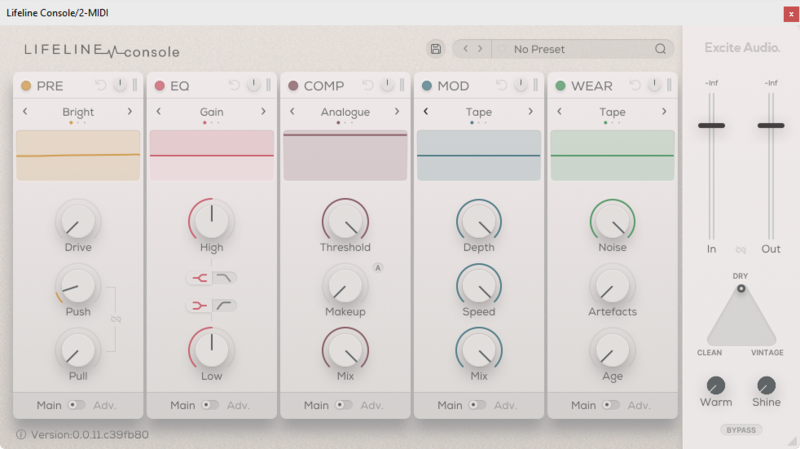Load the next preset with the right arrow
Screen dimensions: 800x449
click(480, 49)
